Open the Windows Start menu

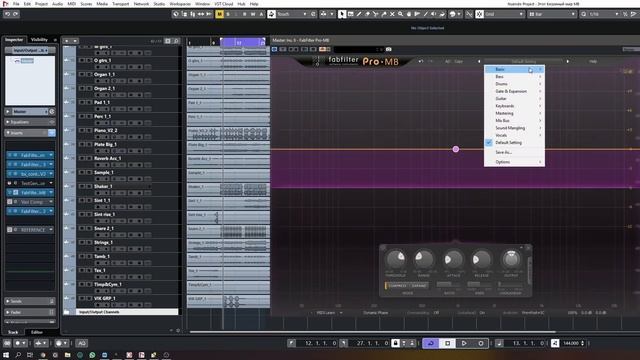(x=6, y=355)
